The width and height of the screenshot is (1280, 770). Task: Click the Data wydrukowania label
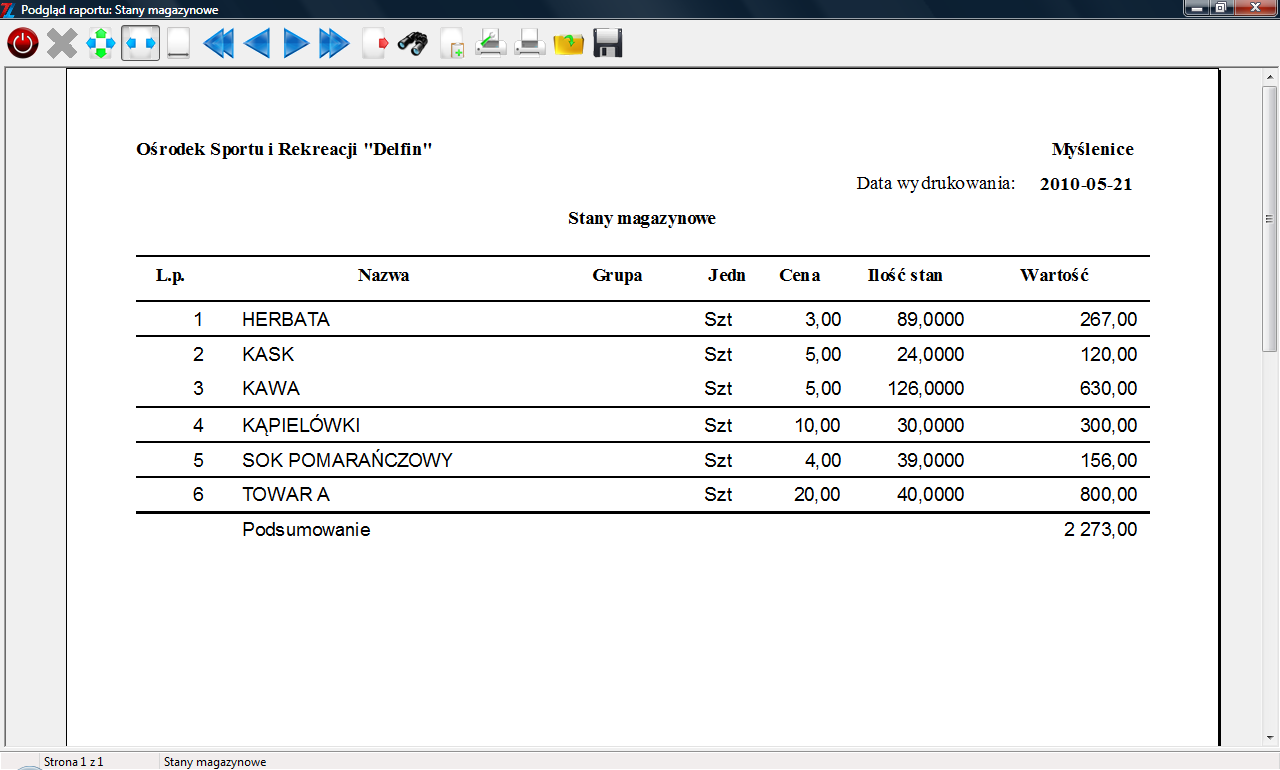click(x=936, y=184)
